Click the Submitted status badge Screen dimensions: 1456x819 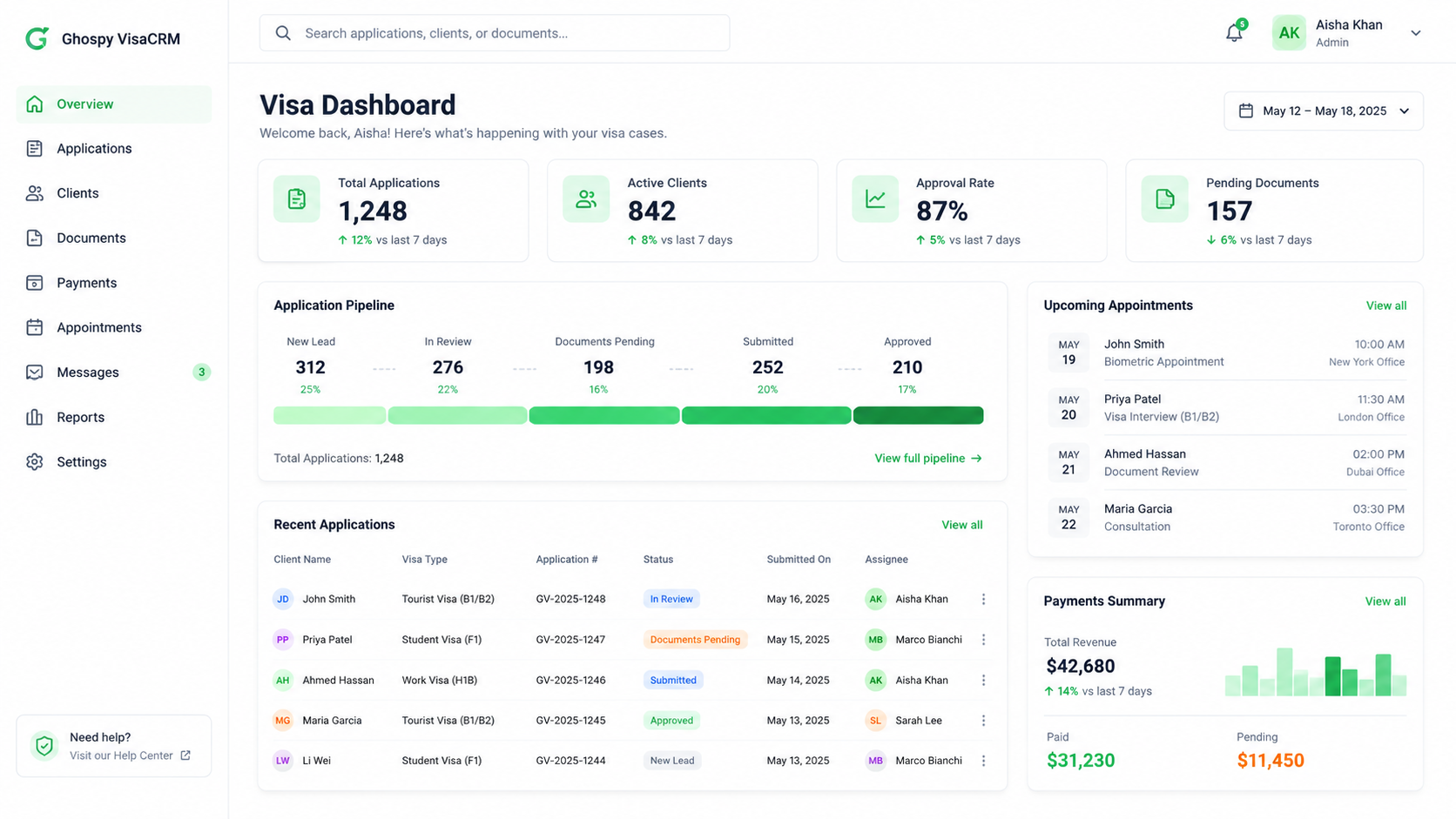(673, 680)
